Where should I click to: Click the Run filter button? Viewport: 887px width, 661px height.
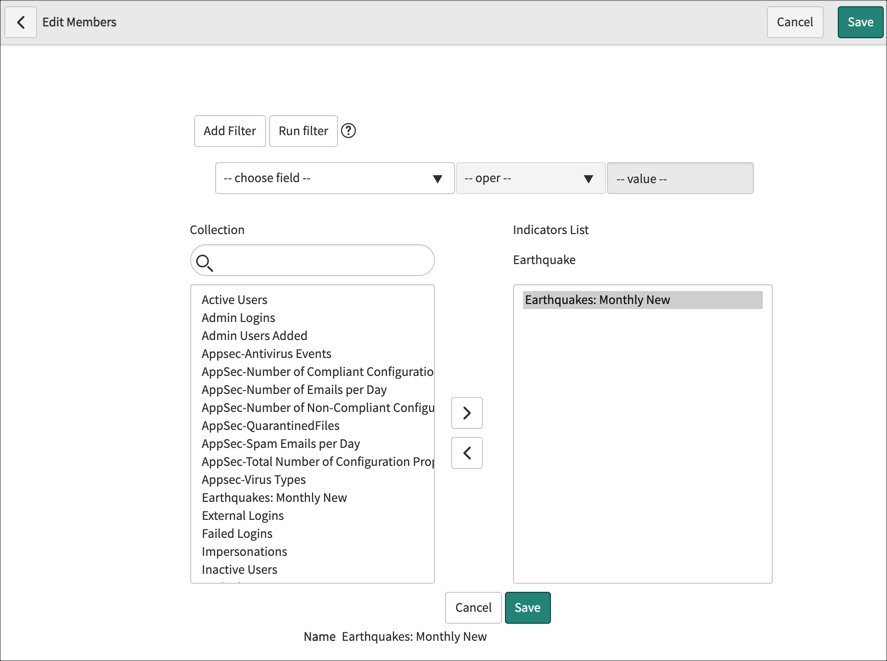303,130
